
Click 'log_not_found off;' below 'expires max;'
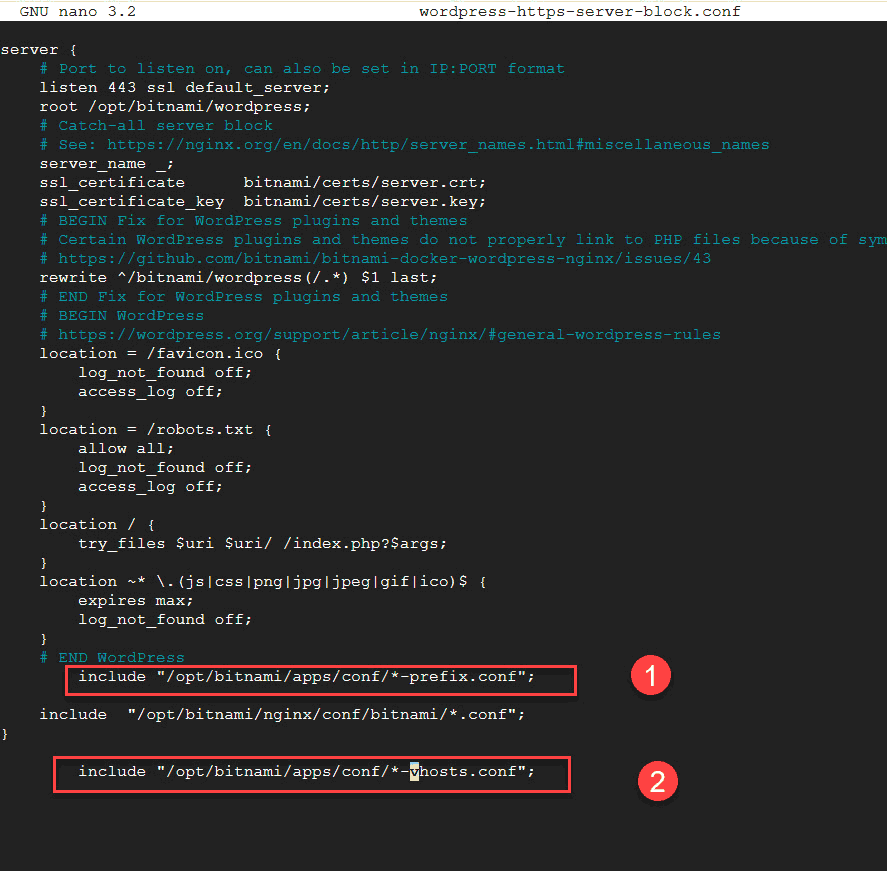pos(165,620)
